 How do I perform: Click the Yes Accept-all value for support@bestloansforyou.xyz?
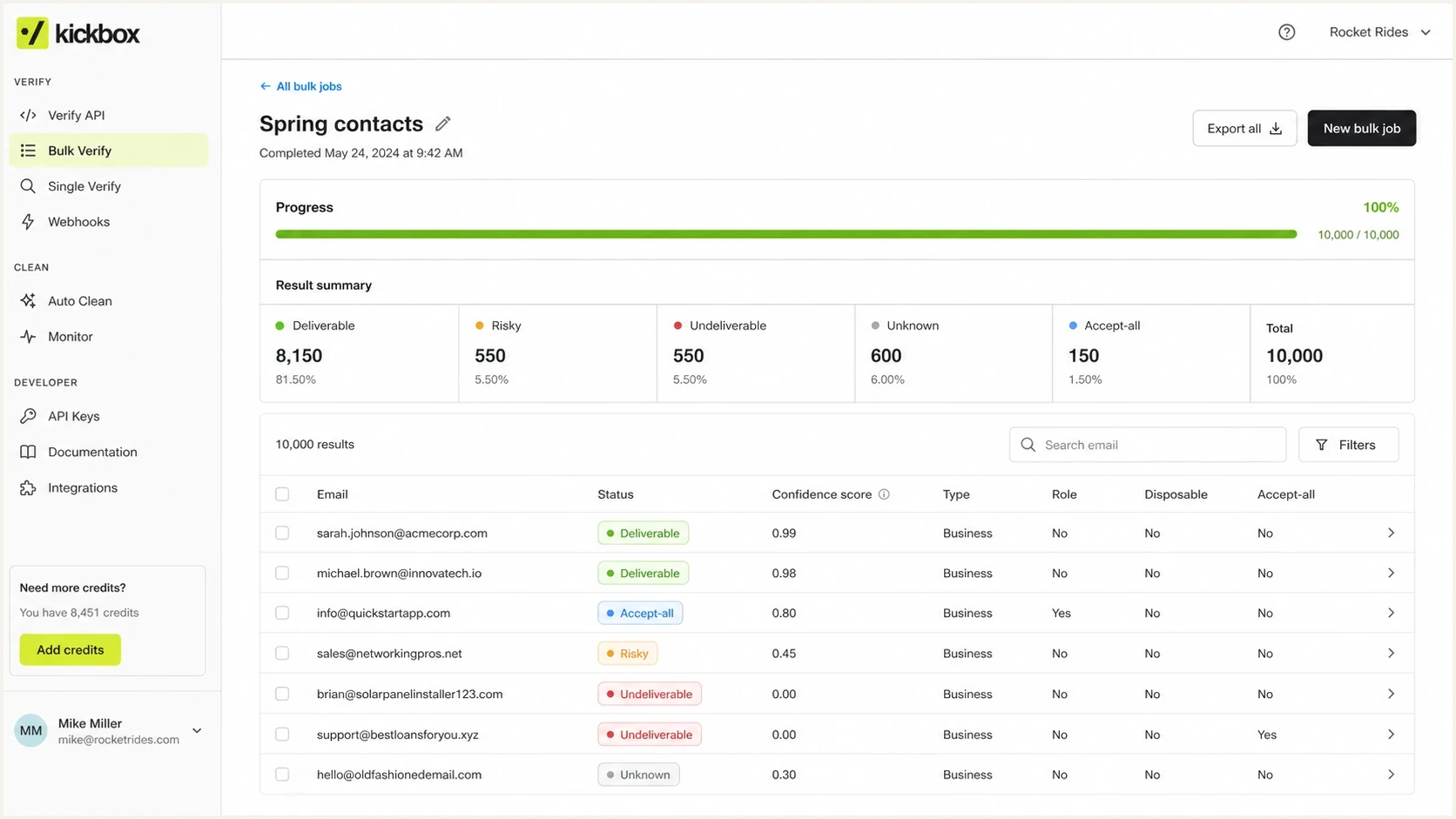click(1267, 735)
